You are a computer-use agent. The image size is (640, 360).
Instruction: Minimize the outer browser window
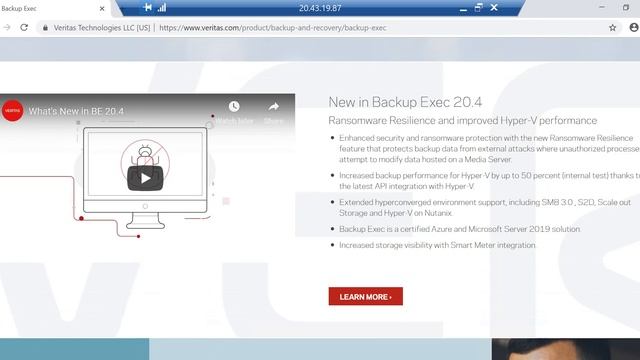(x=602, y=7)
